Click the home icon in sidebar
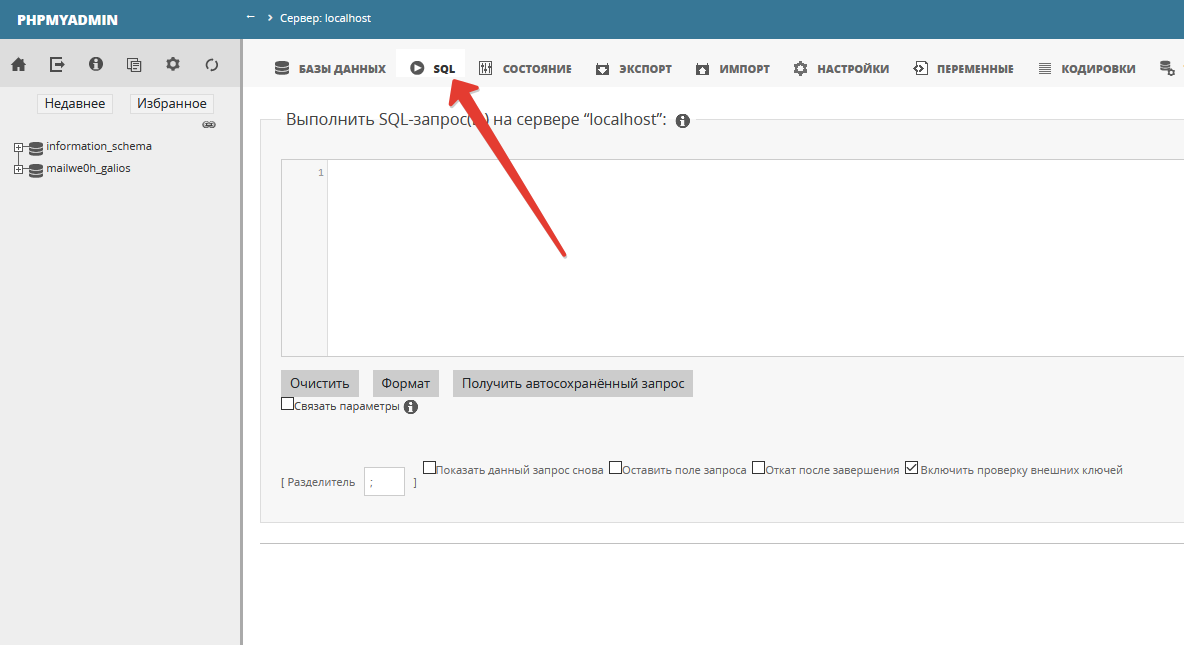 [18, 65]
